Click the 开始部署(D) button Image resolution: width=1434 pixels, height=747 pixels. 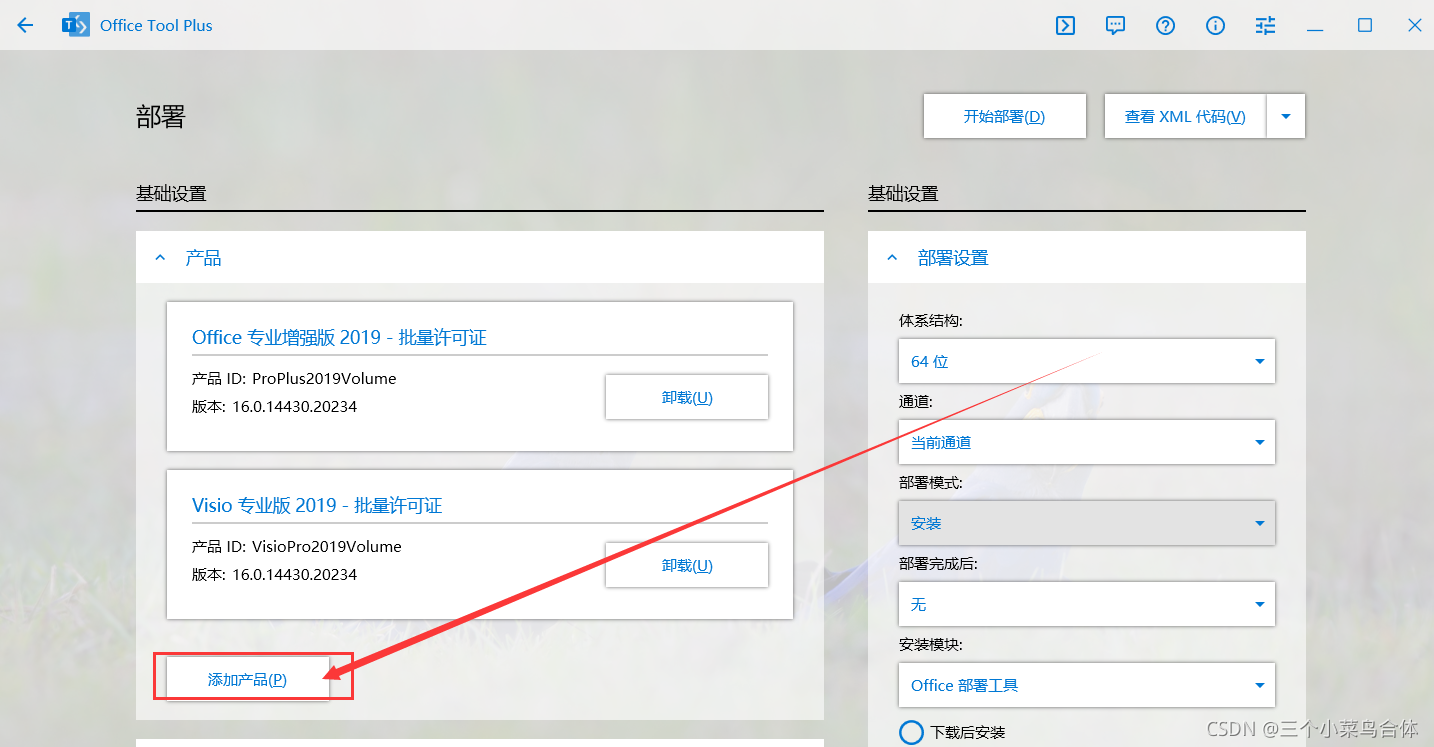(1004, 116)
